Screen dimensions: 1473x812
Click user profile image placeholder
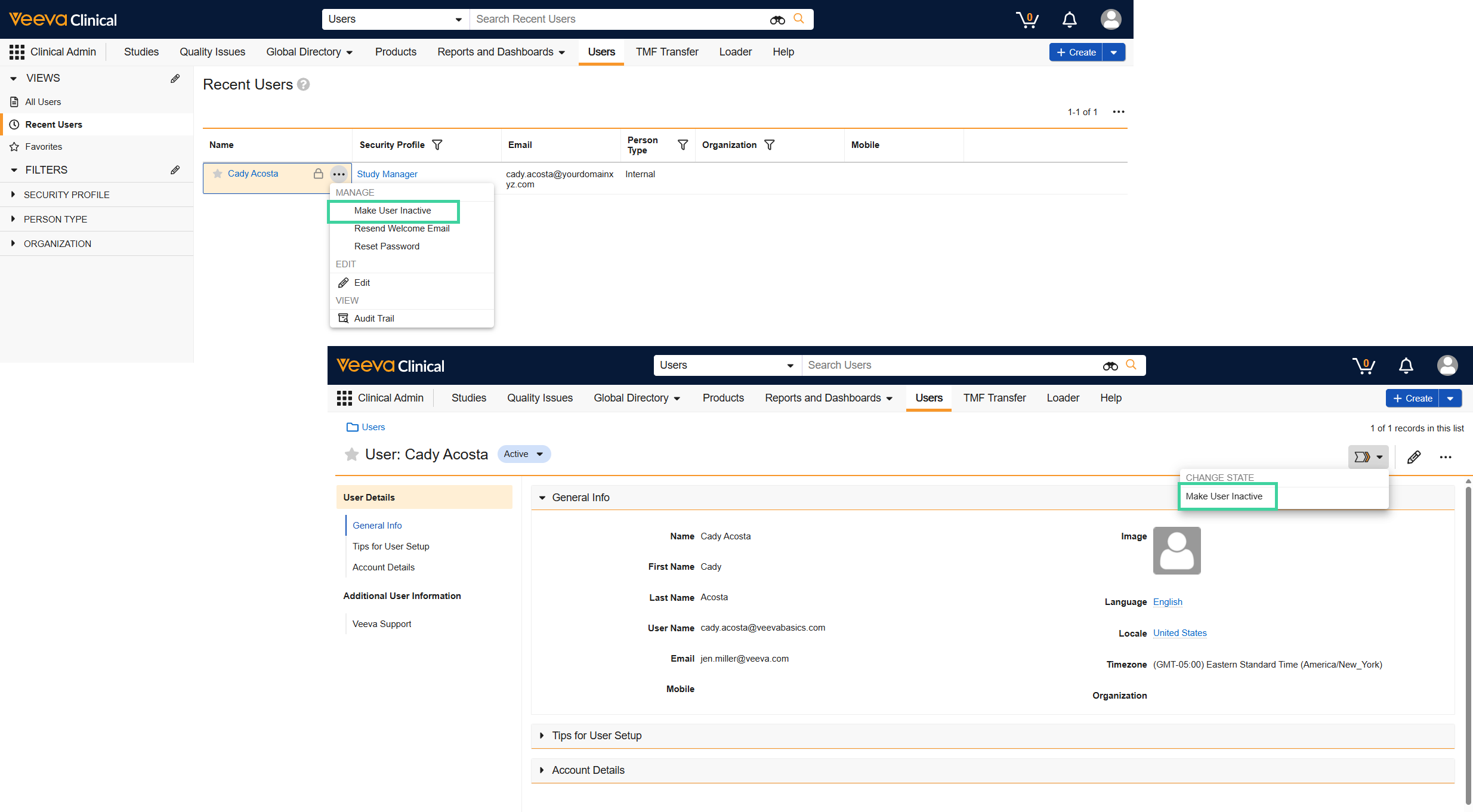(1177, 551)
